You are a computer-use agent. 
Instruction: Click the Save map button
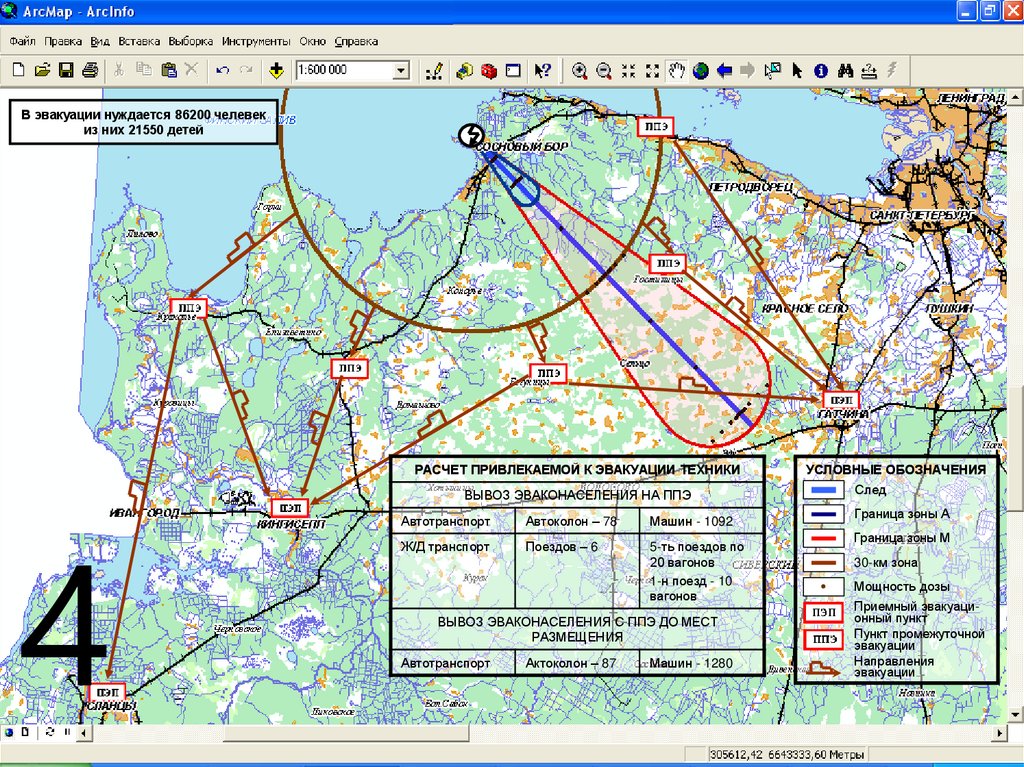tap(66, 70)
